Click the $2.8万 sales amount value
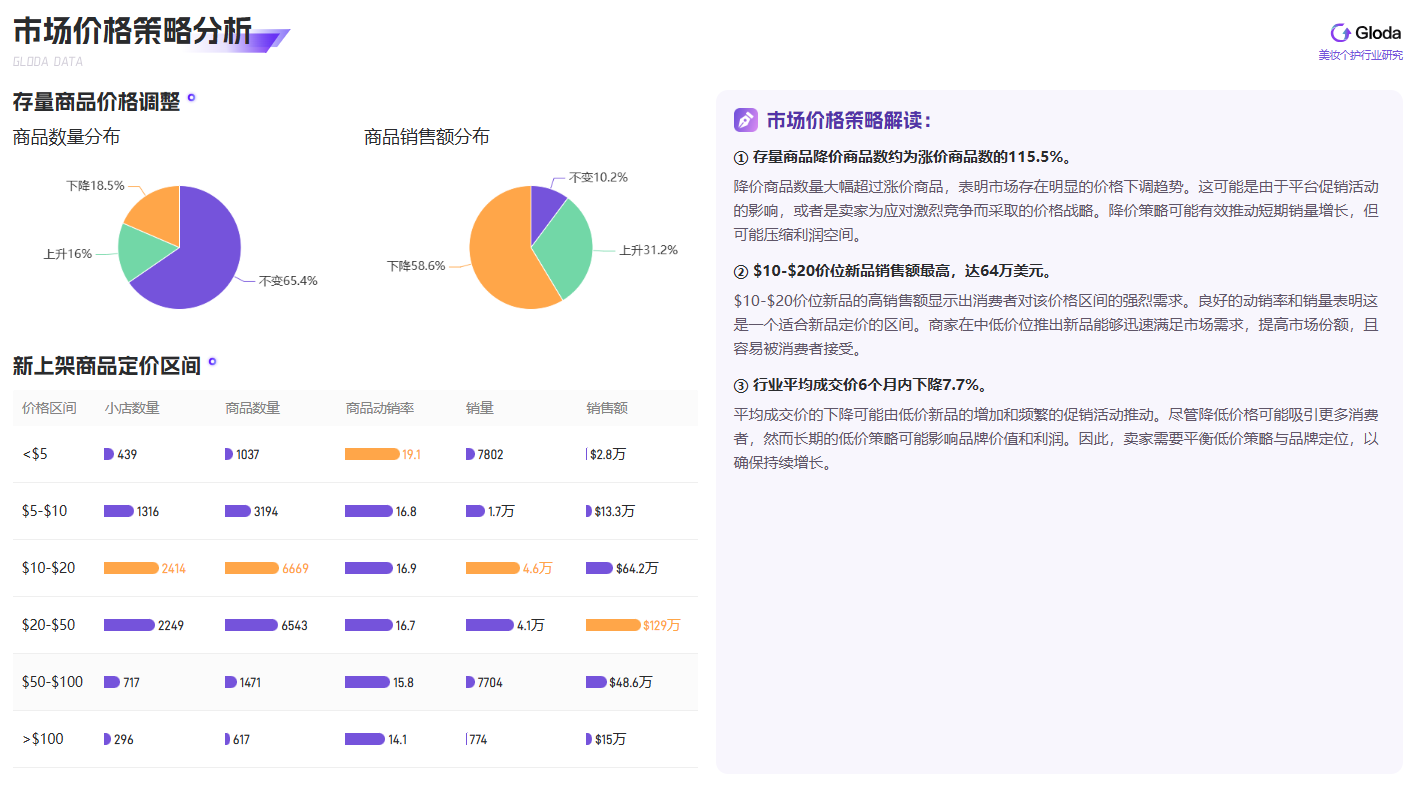Image resolution: width=1411 pixels, height=786 pixels. tap(608, 454)
